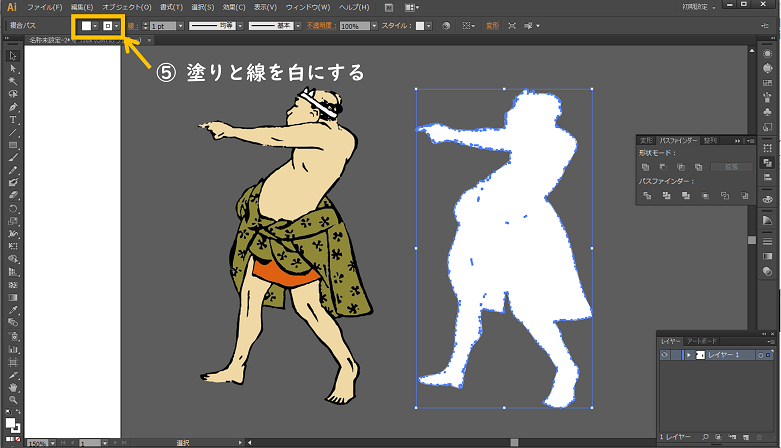Viewport: 781px width, 448px height.
Task: Open the zoom level dropdown at bottom left
Action: 52,443
